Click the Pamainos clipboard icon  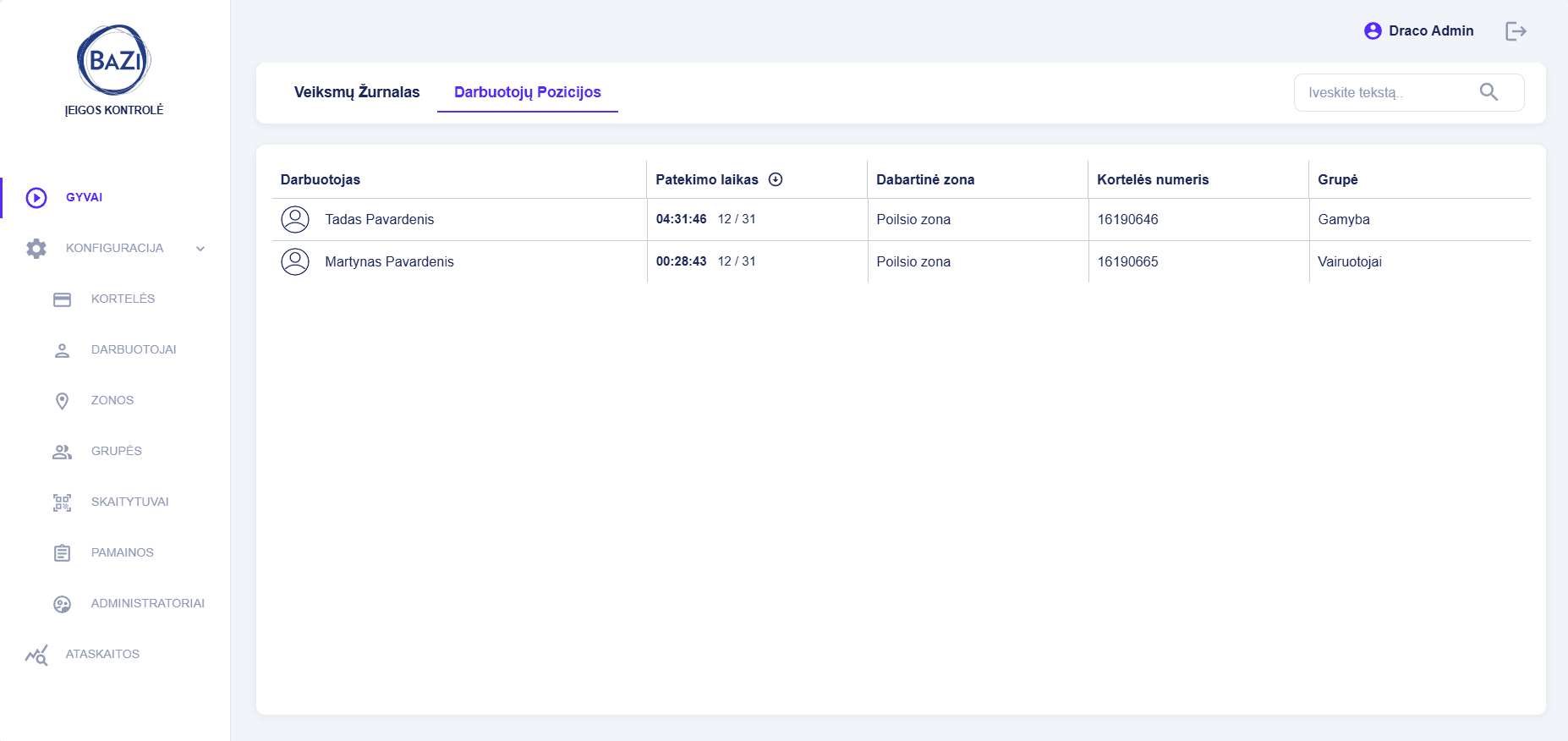62,553
